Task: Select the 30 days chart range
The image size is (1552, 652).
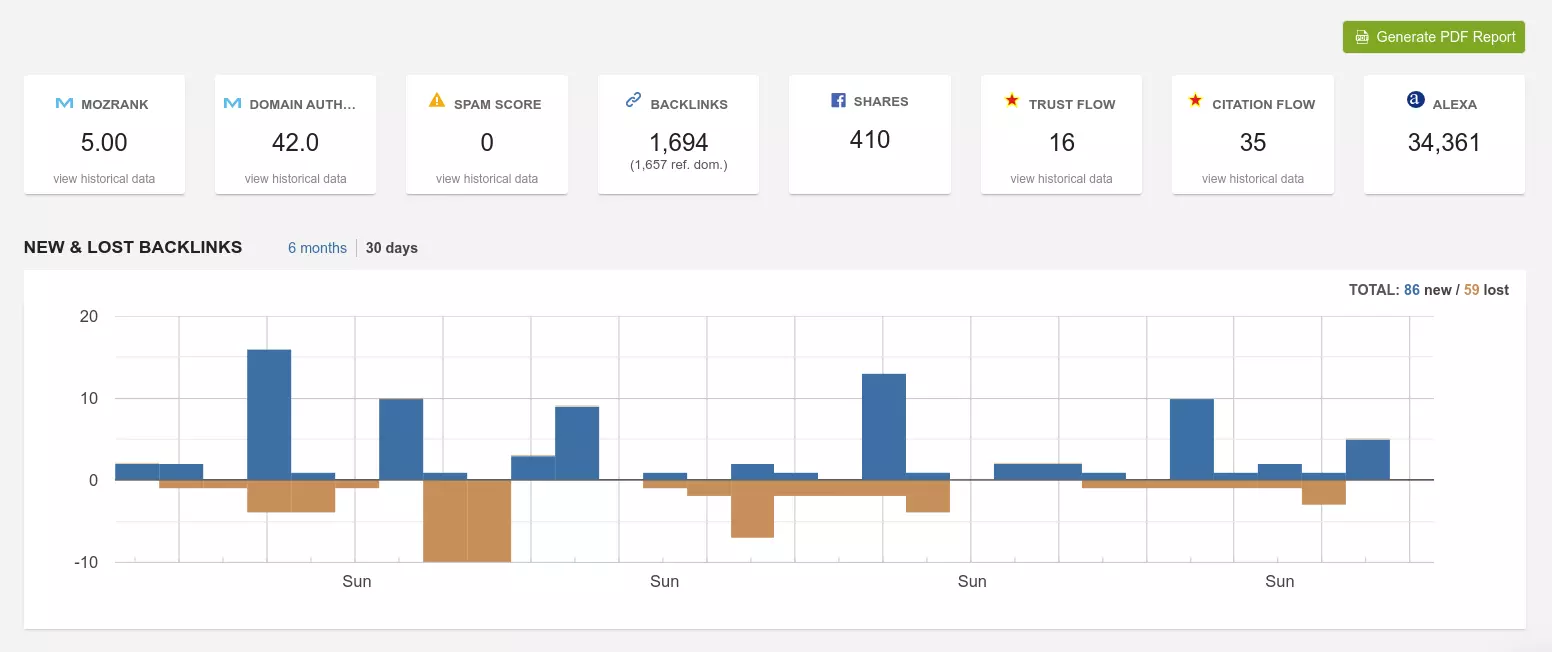Action: pyautogui.click(x=391, y=248)
